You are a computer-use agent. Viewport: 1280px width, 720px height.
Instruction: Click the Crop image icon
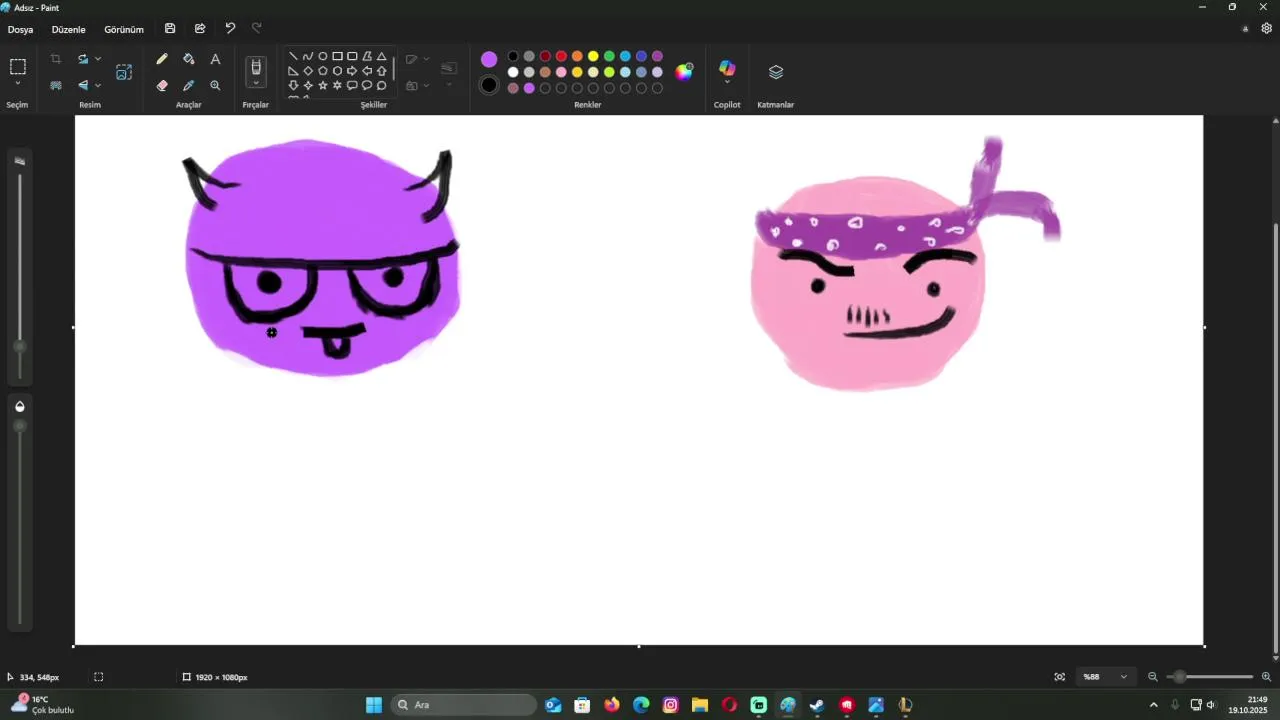click(56, 59)
